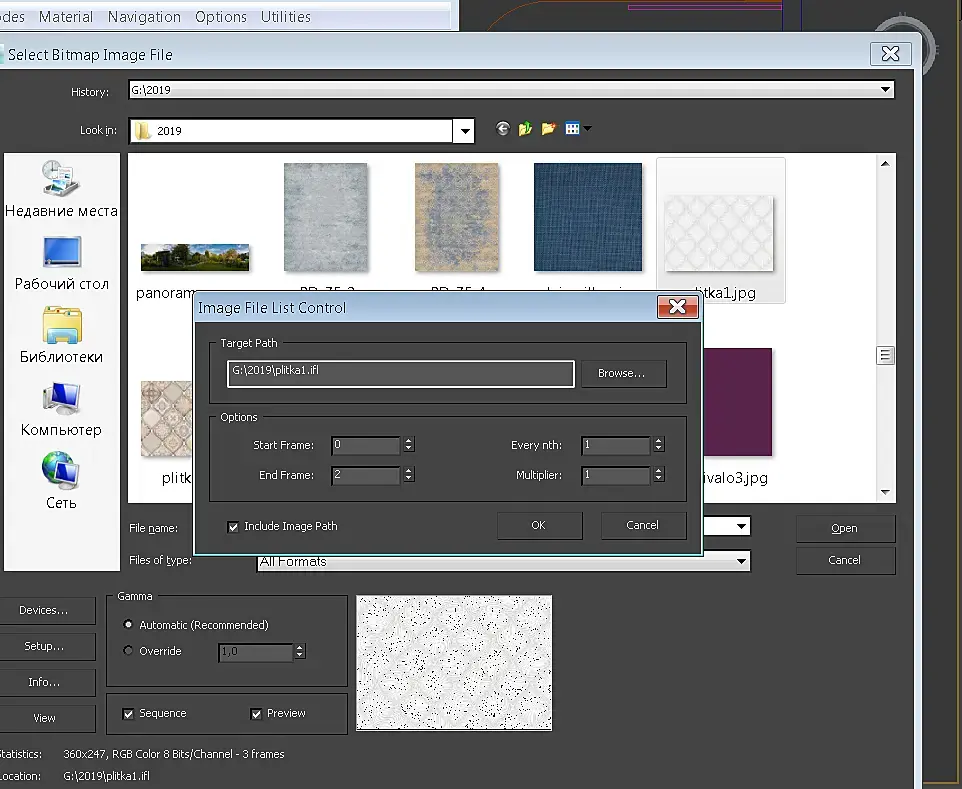The height and width of the screenshot is (789, 962).
Task: Adjust the Every nth spinner
Action: click(659, 445)
